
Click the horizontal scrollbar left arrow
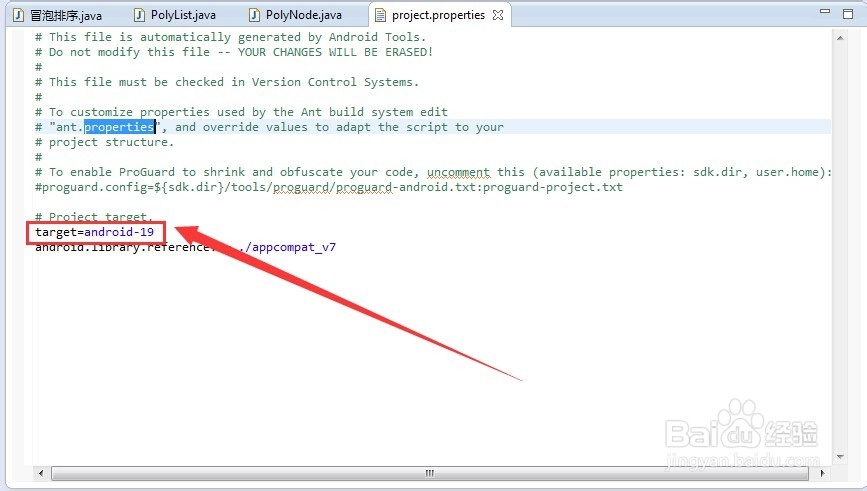[x=41, y=473]
